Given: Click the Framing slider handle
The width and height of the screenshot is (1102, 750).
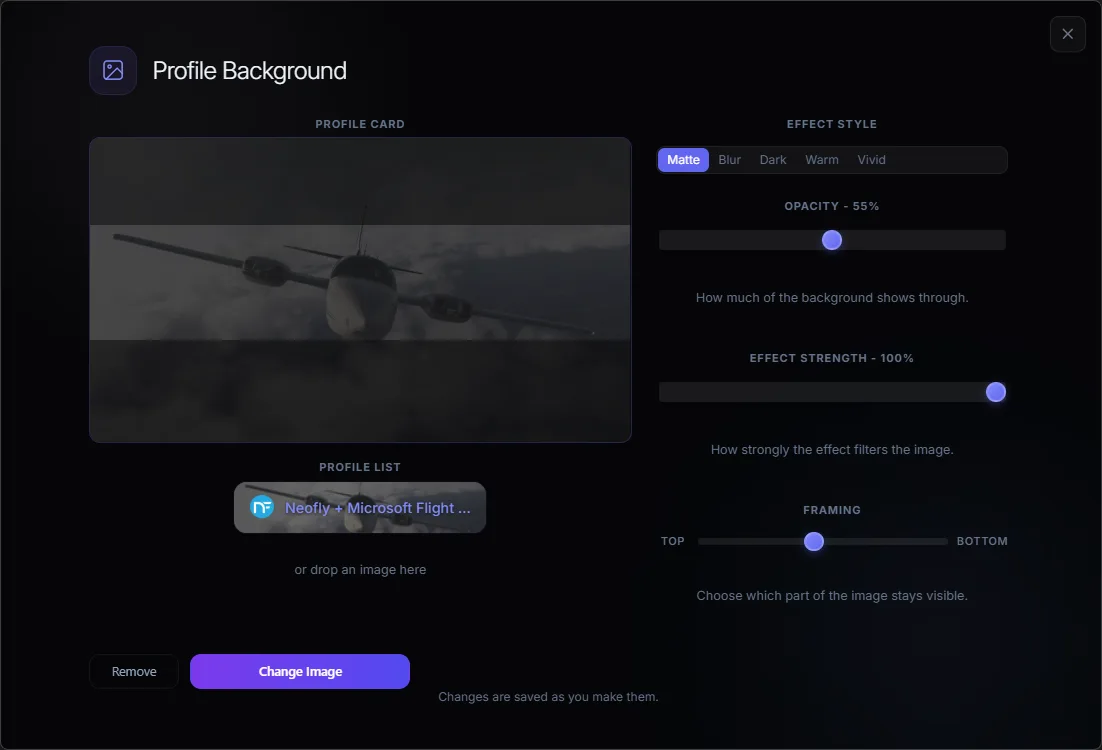Looking at the screenshot, I should [x=814, y=541].
